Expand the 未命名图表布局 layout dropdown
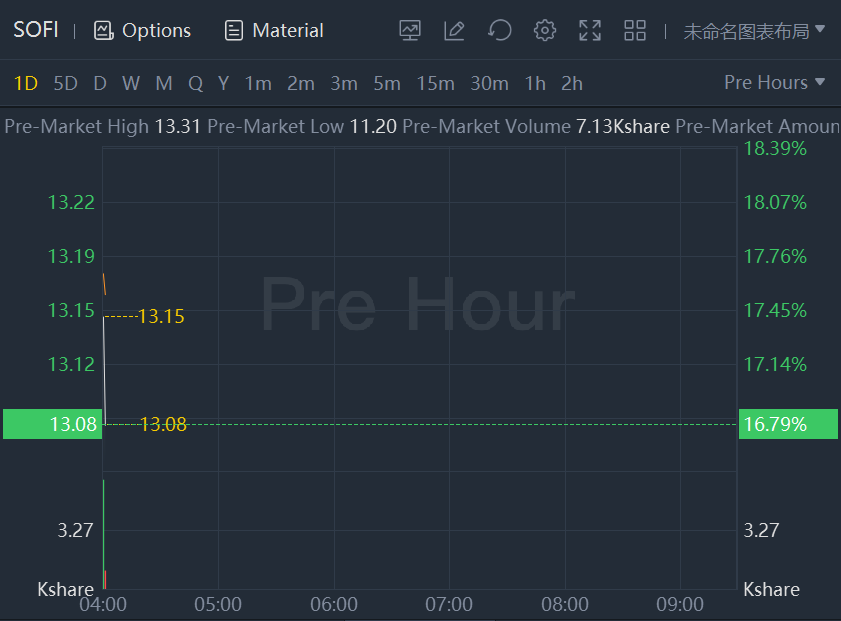The width and height of the screenshot is (841, 621). [754, 31]
